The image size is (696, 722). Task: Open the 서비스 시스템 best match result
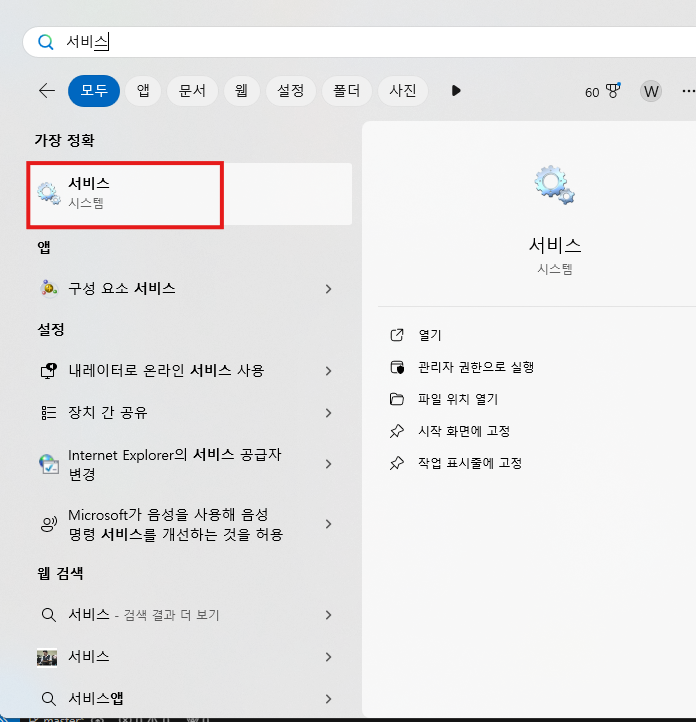point(190,194)
